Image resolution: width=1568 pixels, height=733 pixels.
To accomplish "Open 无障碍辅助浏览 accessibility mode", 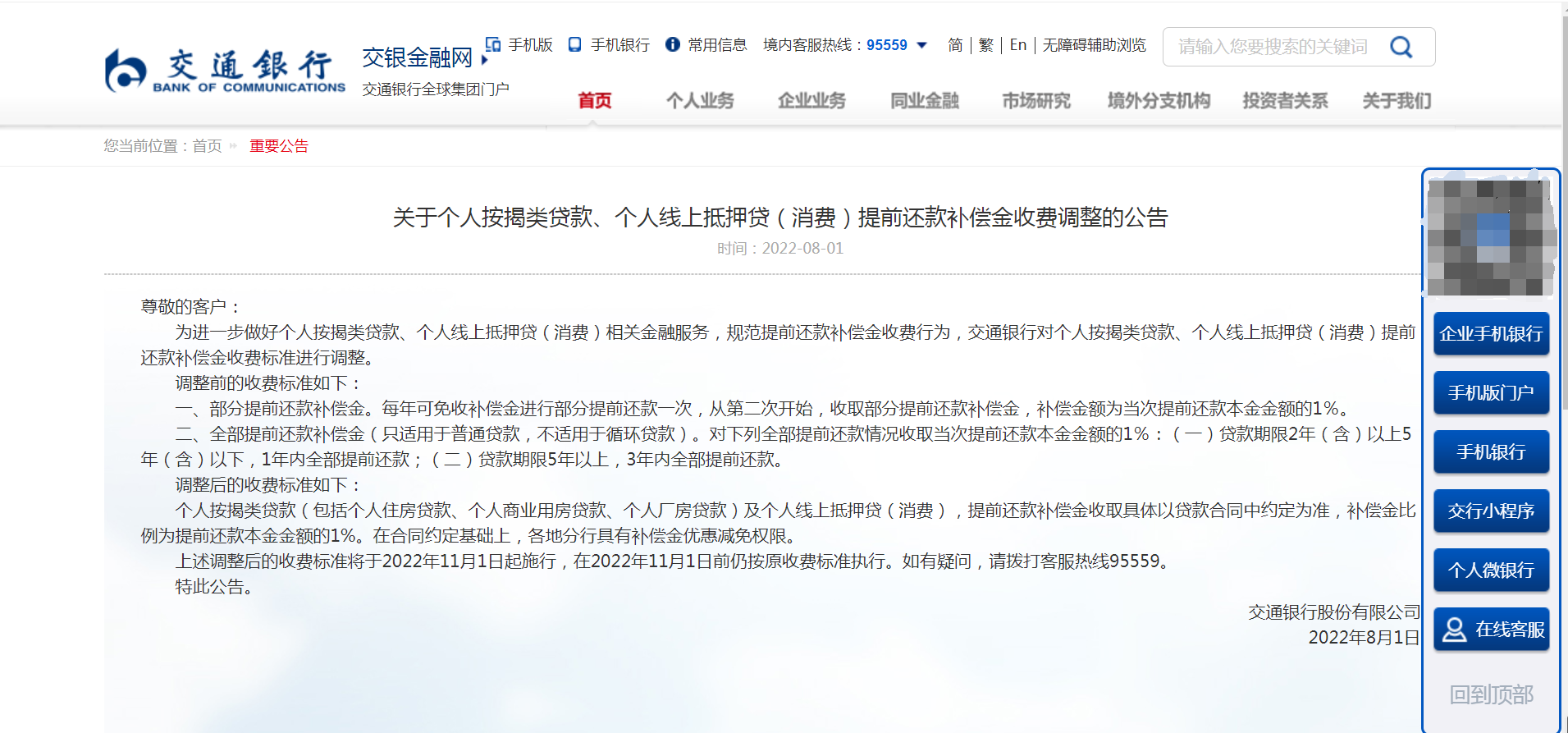I will [x=1095, y=45].
